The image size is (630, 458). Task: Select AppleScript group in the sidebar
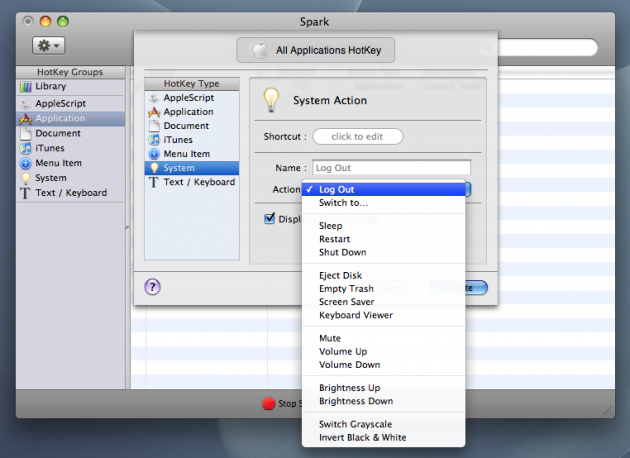click(70, 104)
